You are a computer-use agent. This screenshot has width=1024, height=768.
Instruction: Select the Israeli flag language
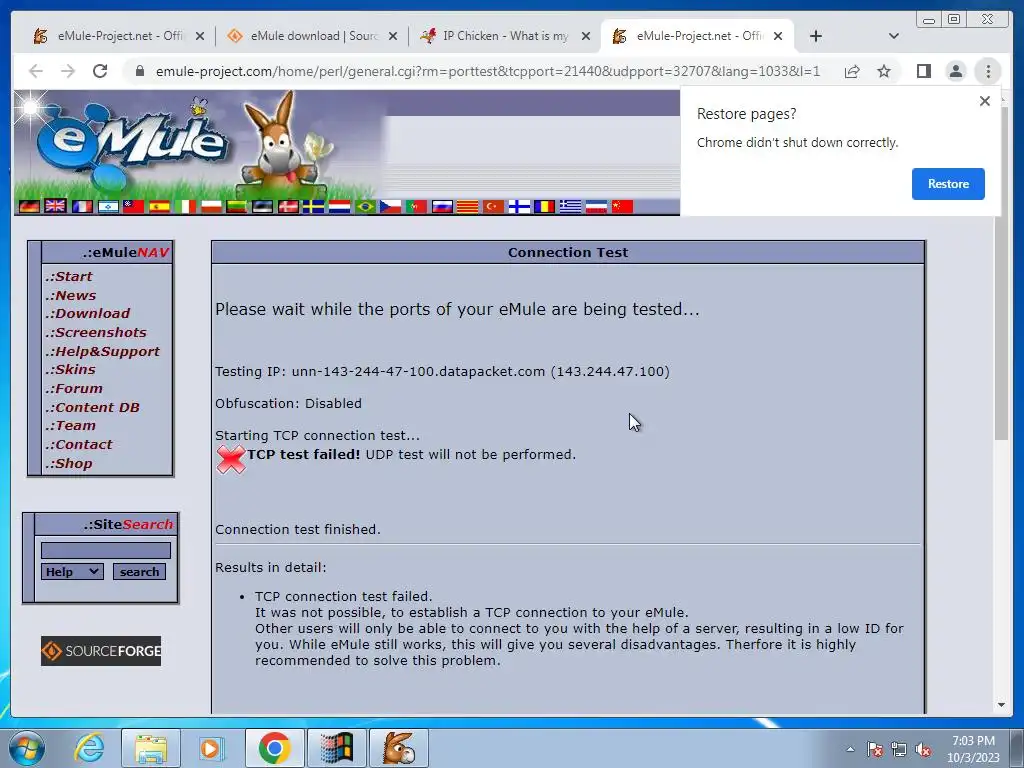pyautogui.click(x=108, y=206)
